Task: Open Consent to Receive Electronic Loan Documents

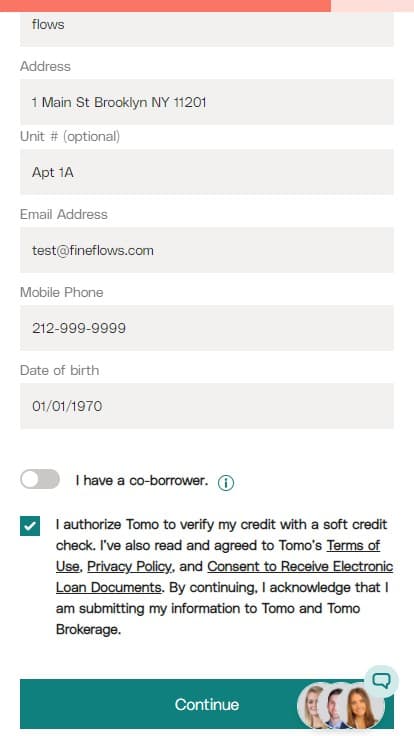Action: (224, 577)
